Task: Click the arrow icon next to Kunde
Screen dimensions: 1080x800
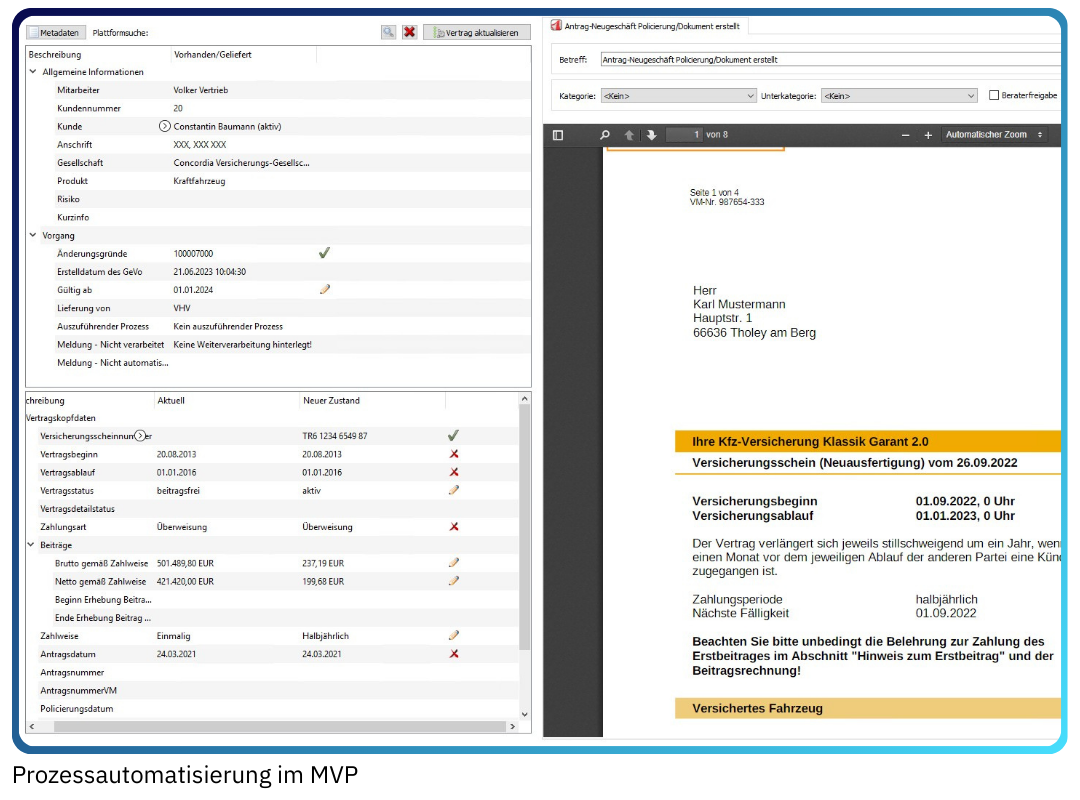Action: [x=165, y=127]
